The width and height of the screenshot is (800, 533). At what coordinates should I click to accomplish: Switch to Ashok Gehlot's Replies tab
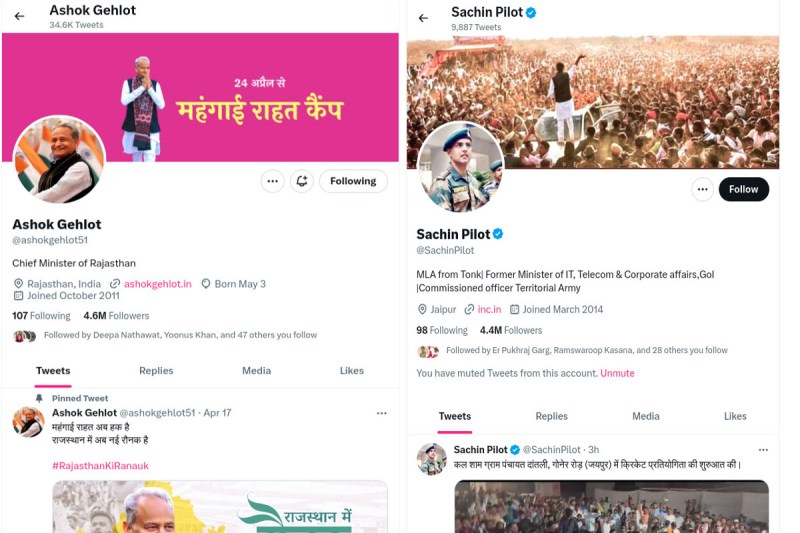coord(156,371)
